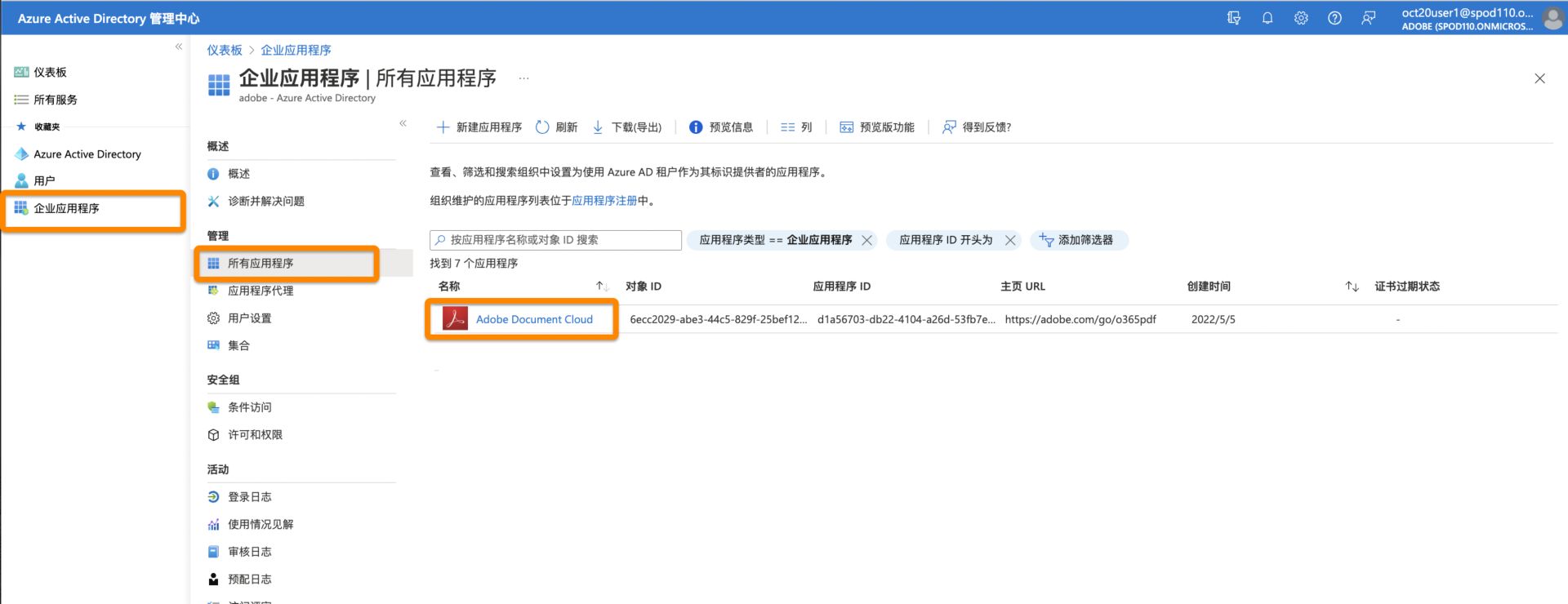The height and width of the screenshot is (604, 1568).
Task: Sort by 名称 column arrow
Action: (602, 286)
